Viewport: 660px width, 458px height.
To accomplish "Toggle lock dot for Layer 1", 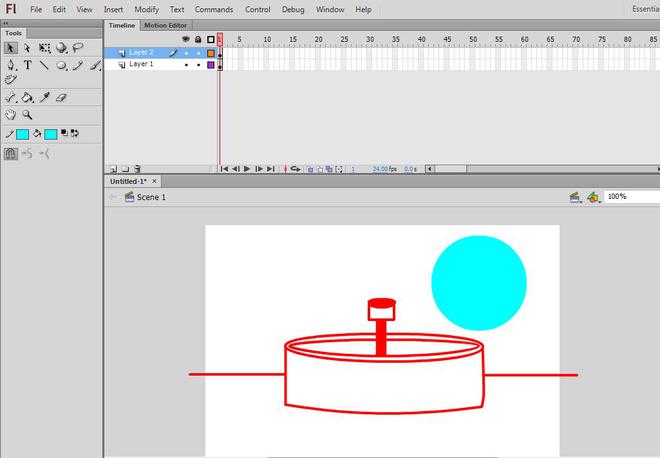I will point(198,64).
